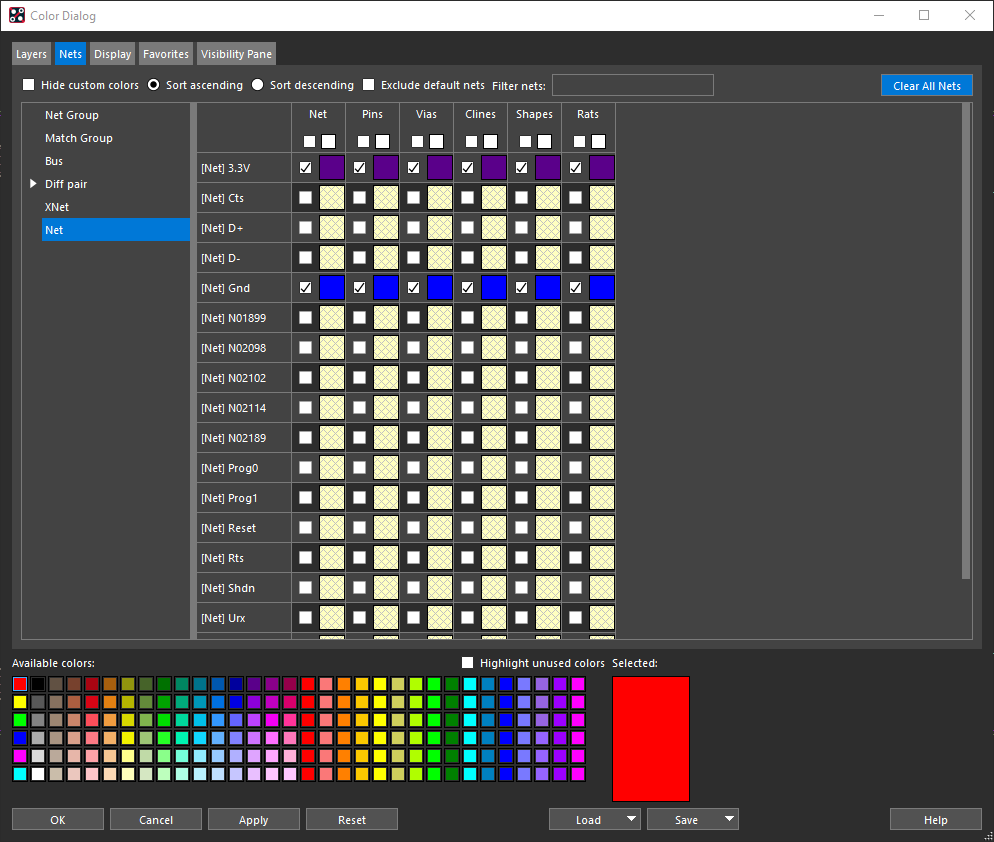Click the [Net] N01899 row label

pyautogui.click(x=234, y=318)
